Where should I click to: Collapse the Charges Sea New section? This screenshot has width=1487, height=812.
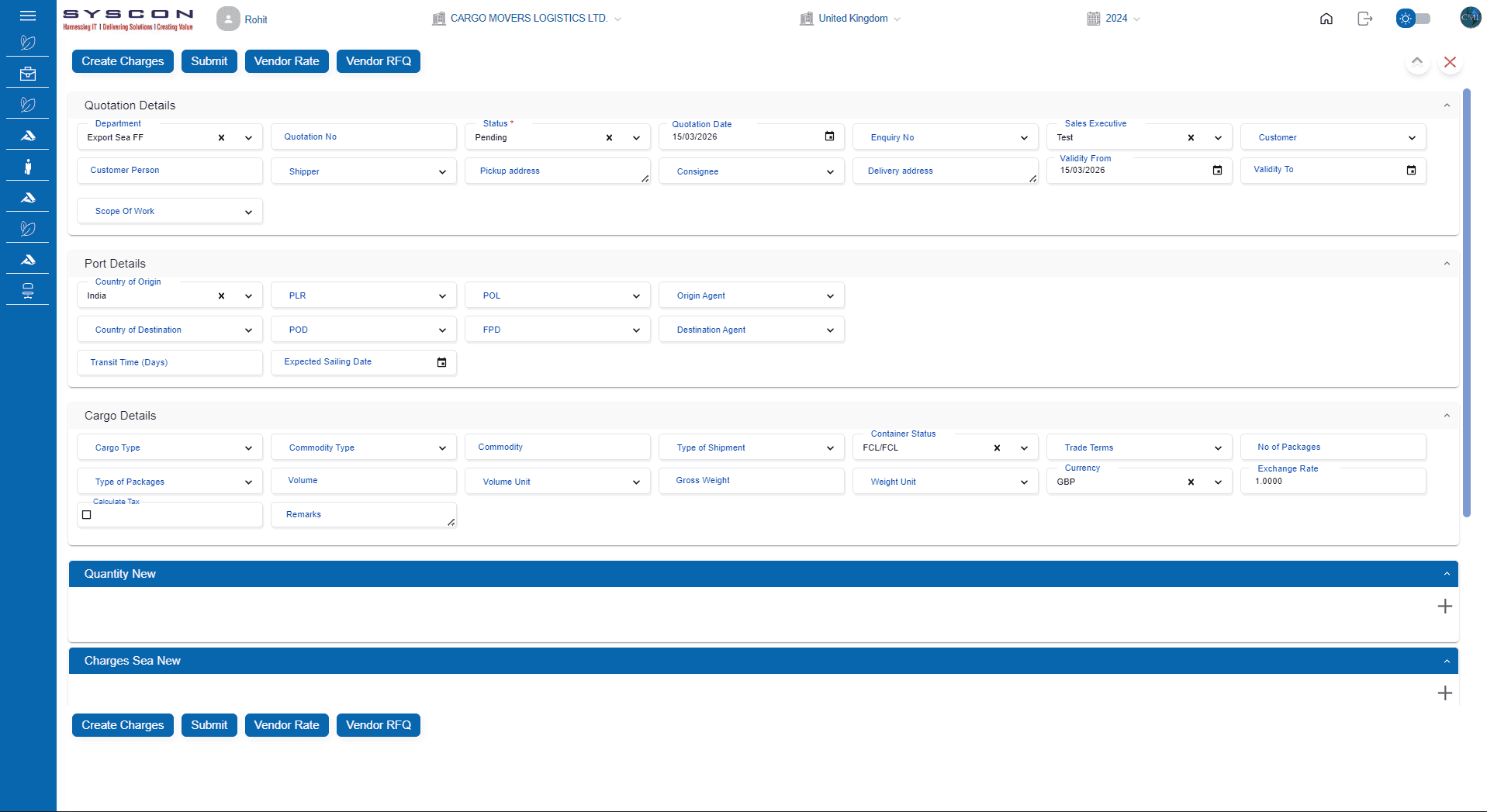tap(1446, 660)
